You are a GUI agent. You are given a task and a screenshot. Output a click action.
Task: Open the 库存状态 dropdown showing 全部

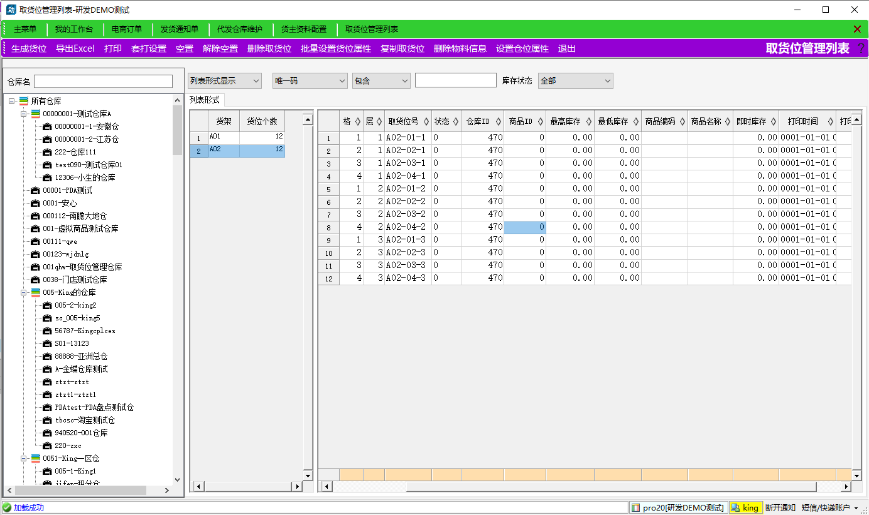[x=575, y=80]
